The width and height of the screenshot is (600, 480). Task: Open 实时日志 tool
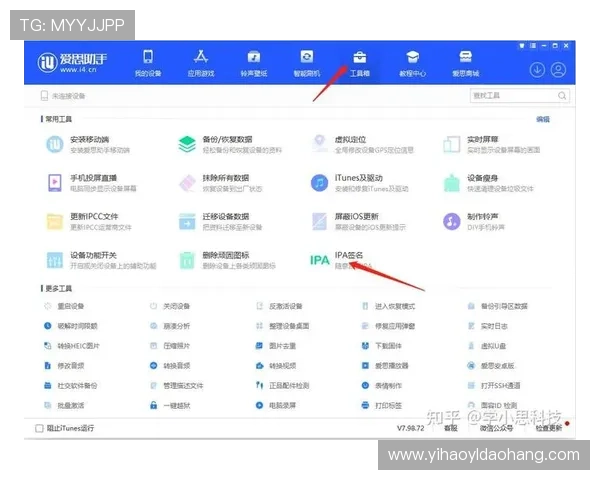tap(488, 326)
